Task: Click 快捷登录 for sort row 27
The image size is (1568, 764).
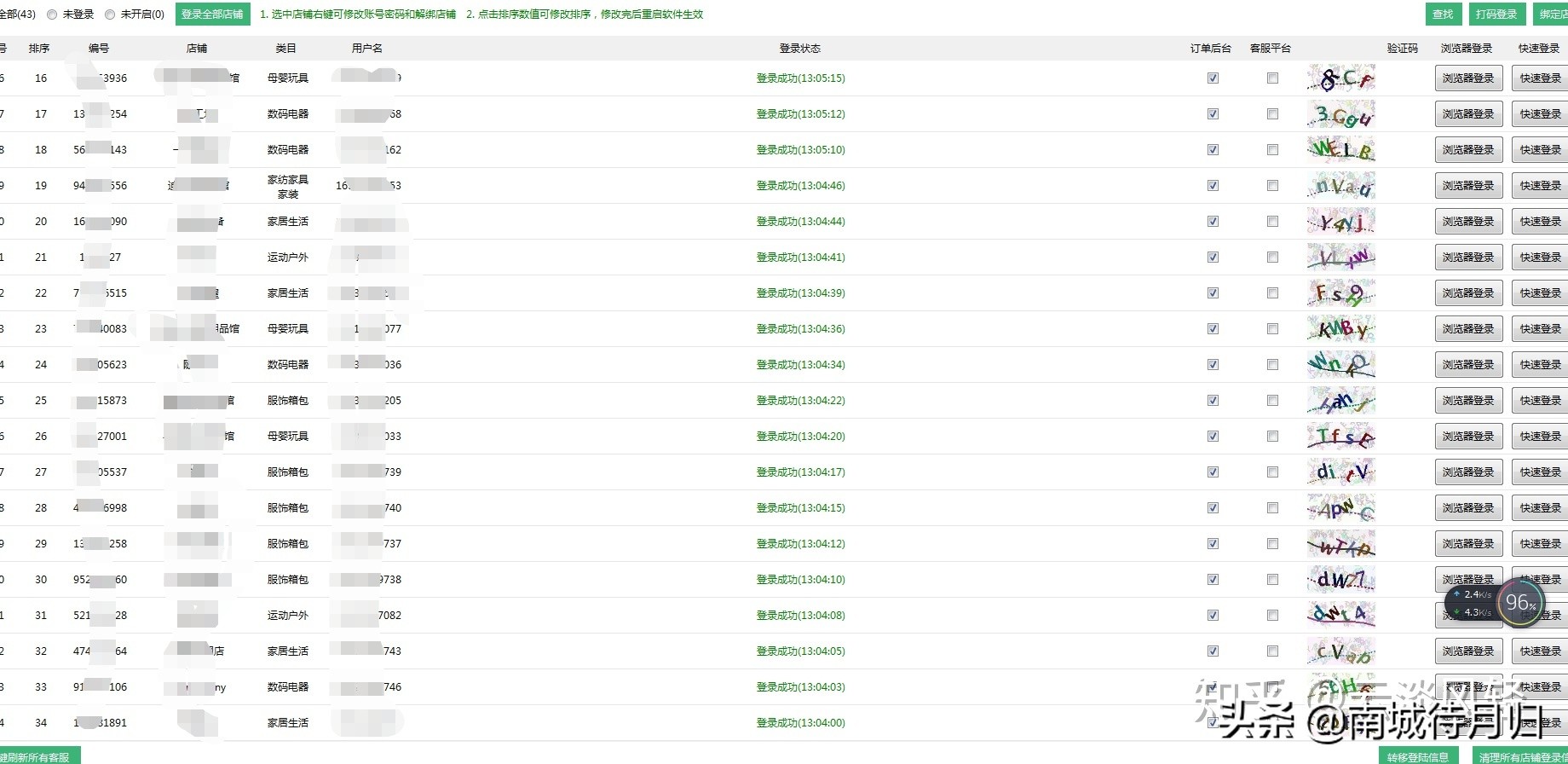Action: [1540, 472]
